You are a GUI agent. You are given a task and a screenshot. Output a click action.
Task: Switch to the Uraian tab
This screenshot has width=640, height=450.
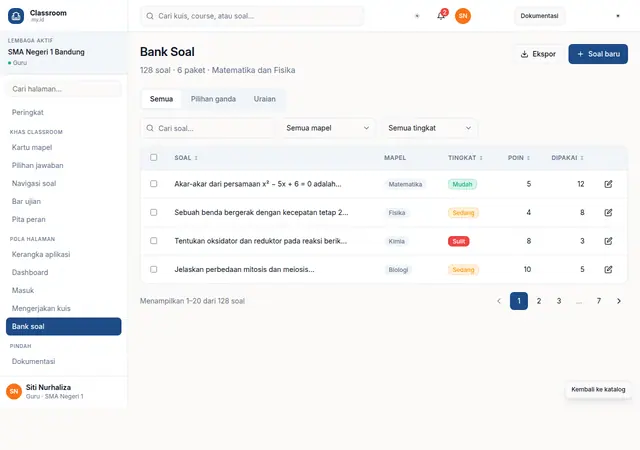click(x=264, y=99)
